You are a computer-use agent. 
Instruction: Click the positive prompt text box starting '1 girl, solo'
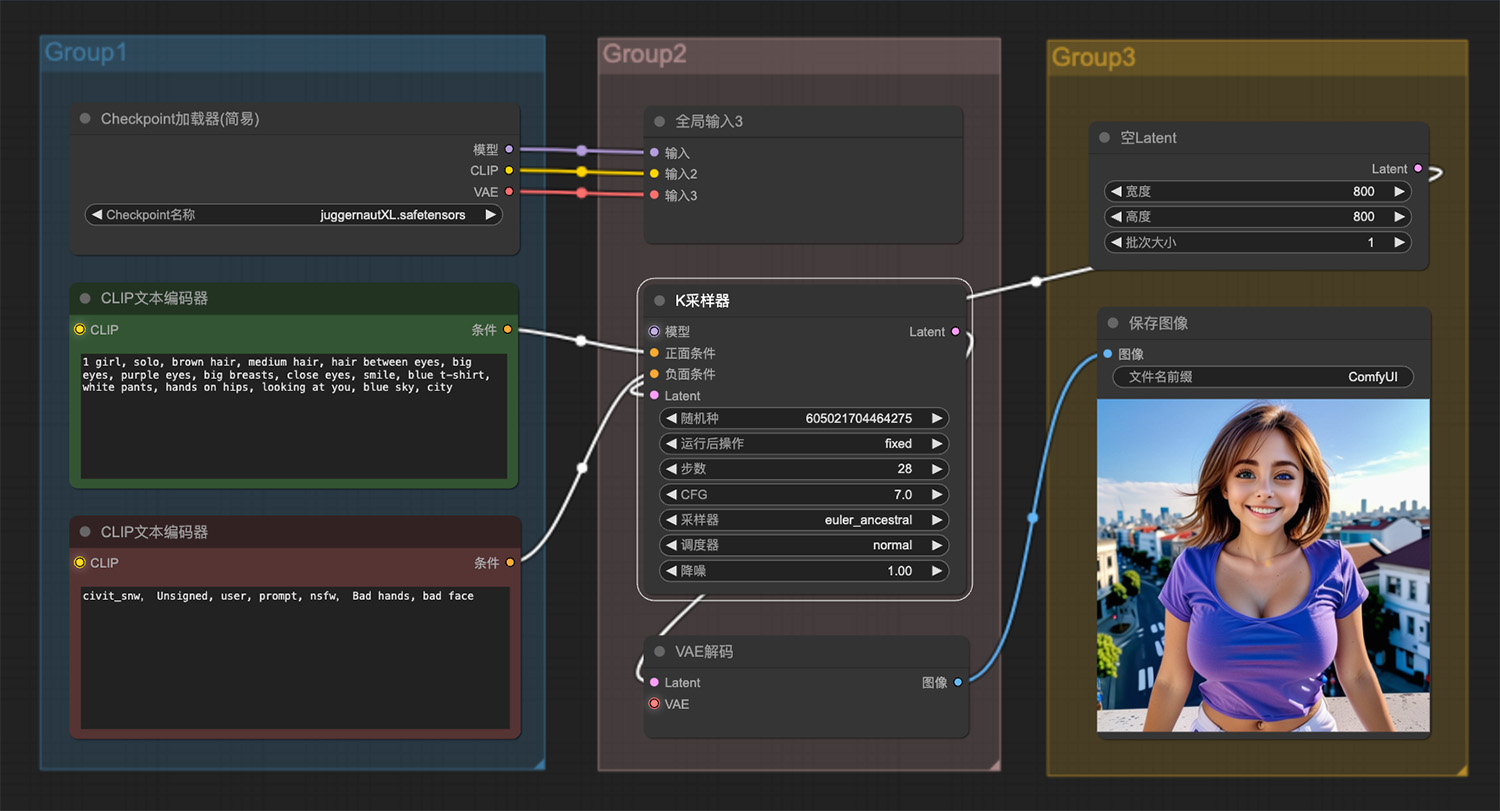click(294, 416)
